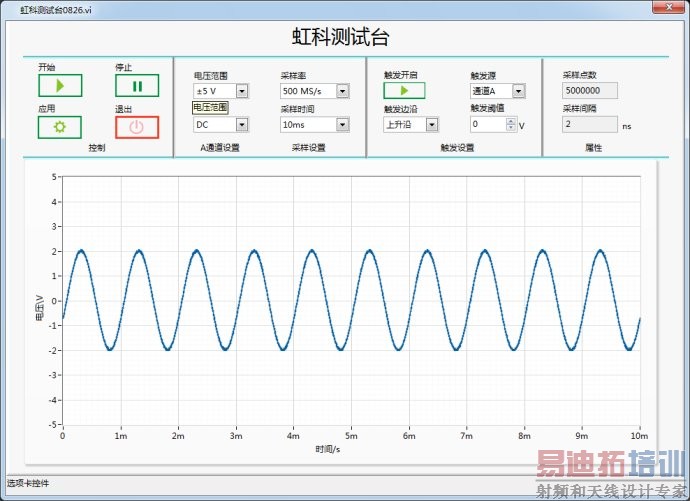Click the 5m x-axis tick label

point(351,436)
